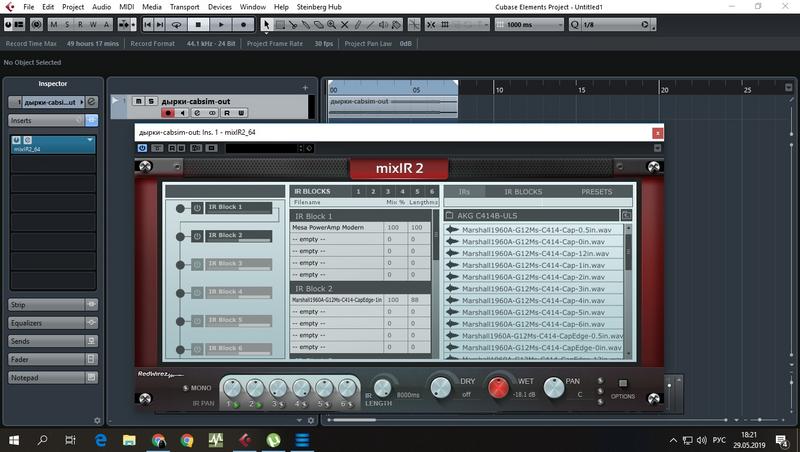This screenshot has height=452, width=800.
Task: Select the Draw pencil tool
Action: pos(357,24)
